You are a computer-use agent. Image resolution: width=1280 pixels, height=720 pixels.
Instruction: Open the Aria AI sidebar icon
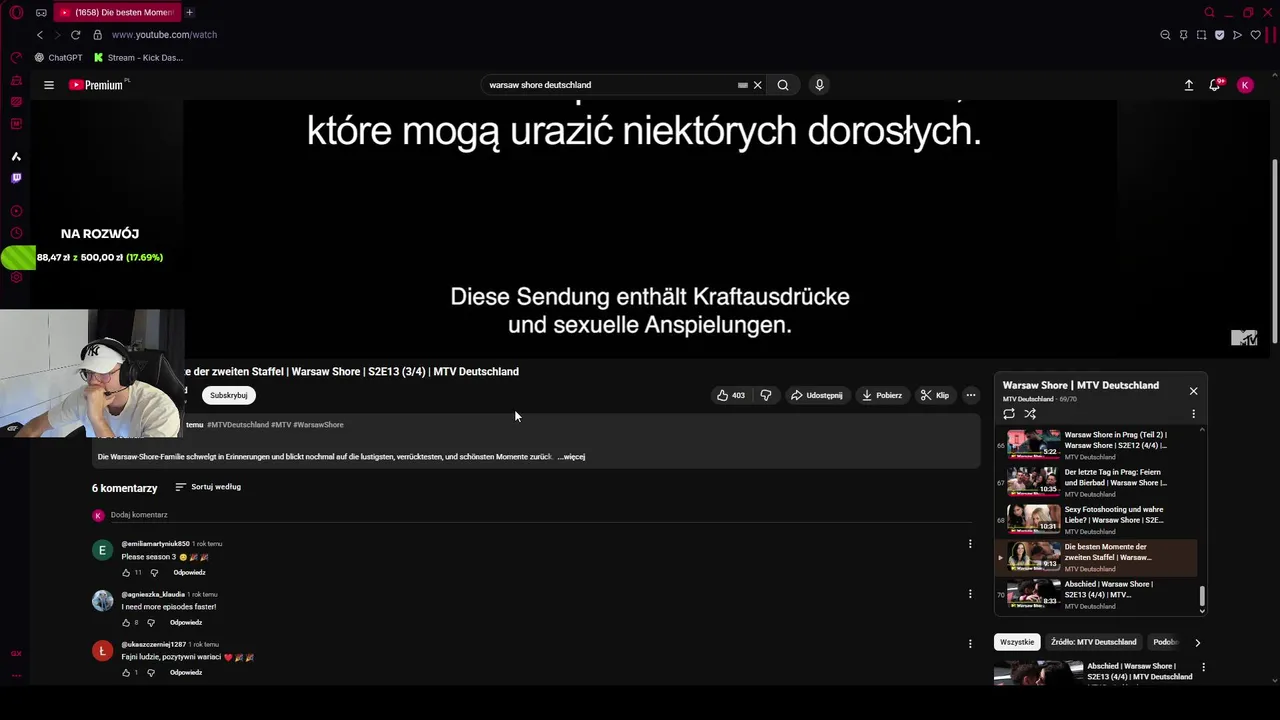pyautogui.click(x=16, y=156)
